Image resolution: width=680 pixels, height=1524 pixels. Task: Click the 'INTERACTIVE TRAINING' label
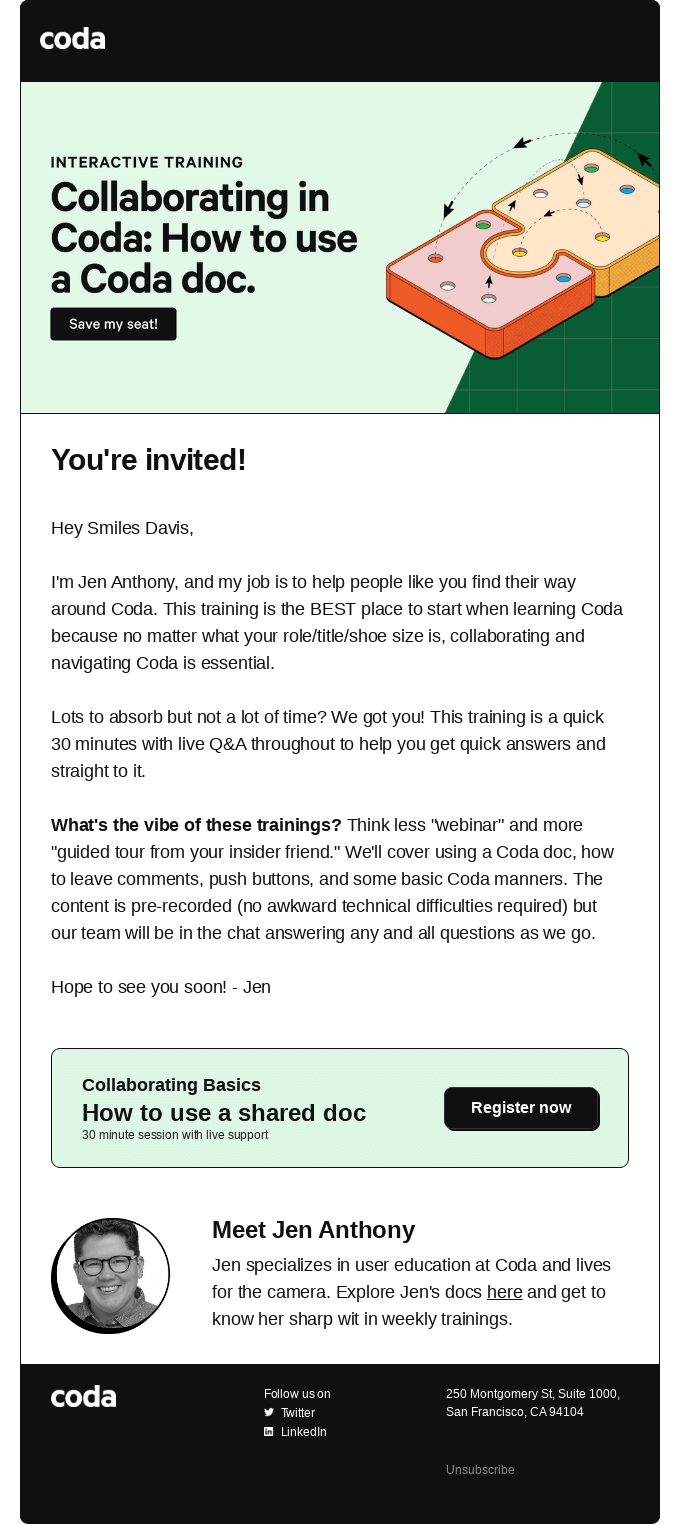click(146, 161)
